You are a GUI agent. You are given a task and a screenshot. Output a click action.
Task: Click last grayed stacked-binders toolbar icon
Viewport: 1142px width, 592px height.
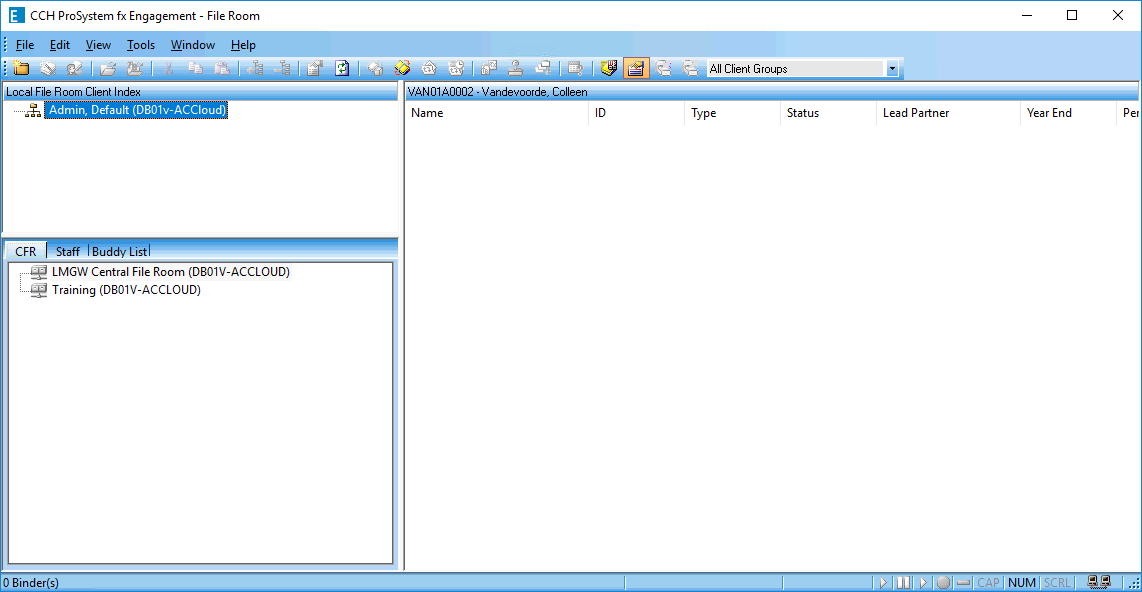click(x=690, y=68)
